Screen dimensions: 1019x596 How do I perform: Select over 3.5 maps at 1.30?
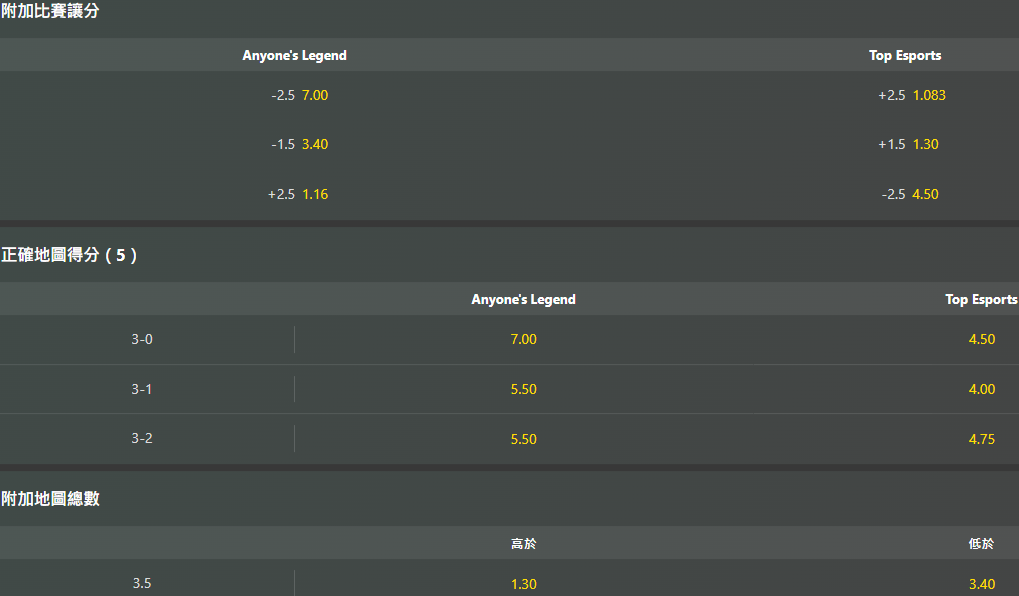(x=524, y=584)
